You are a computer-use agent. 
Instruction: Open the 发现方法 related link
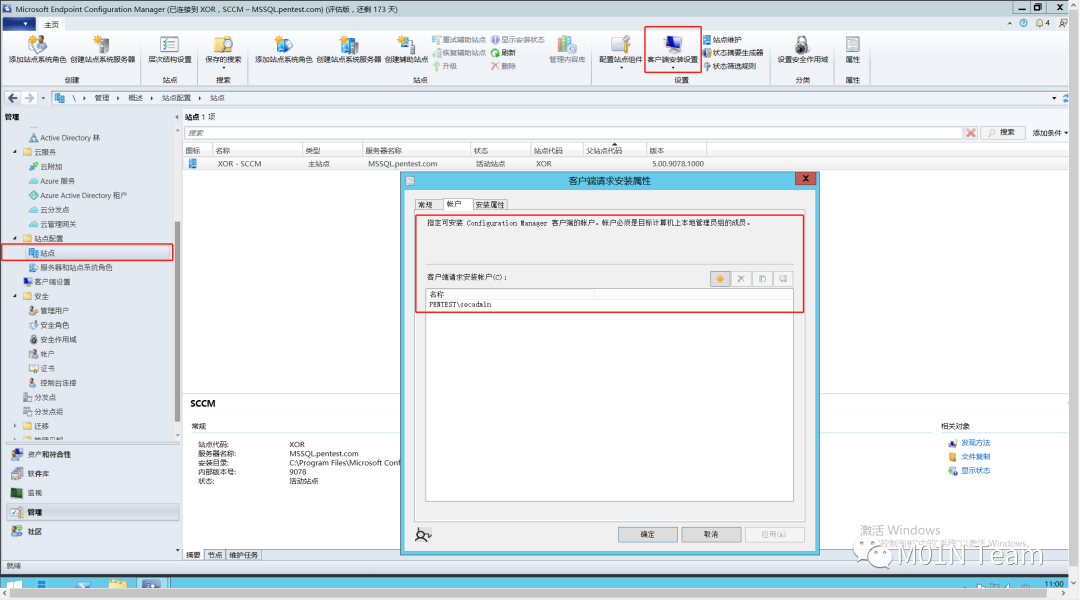tap(975, 443)
